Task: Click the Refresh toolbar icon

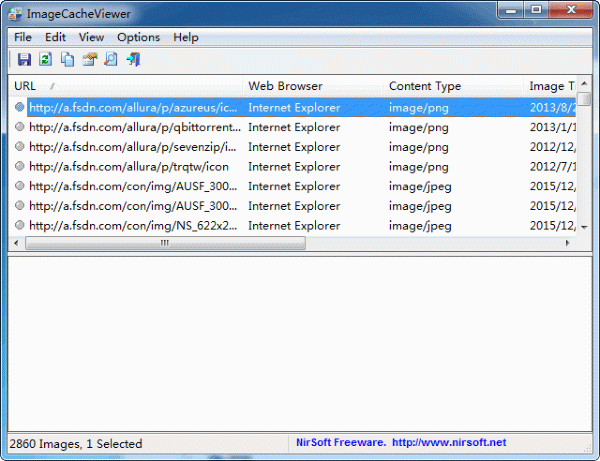Action: (x=46, y=60)
